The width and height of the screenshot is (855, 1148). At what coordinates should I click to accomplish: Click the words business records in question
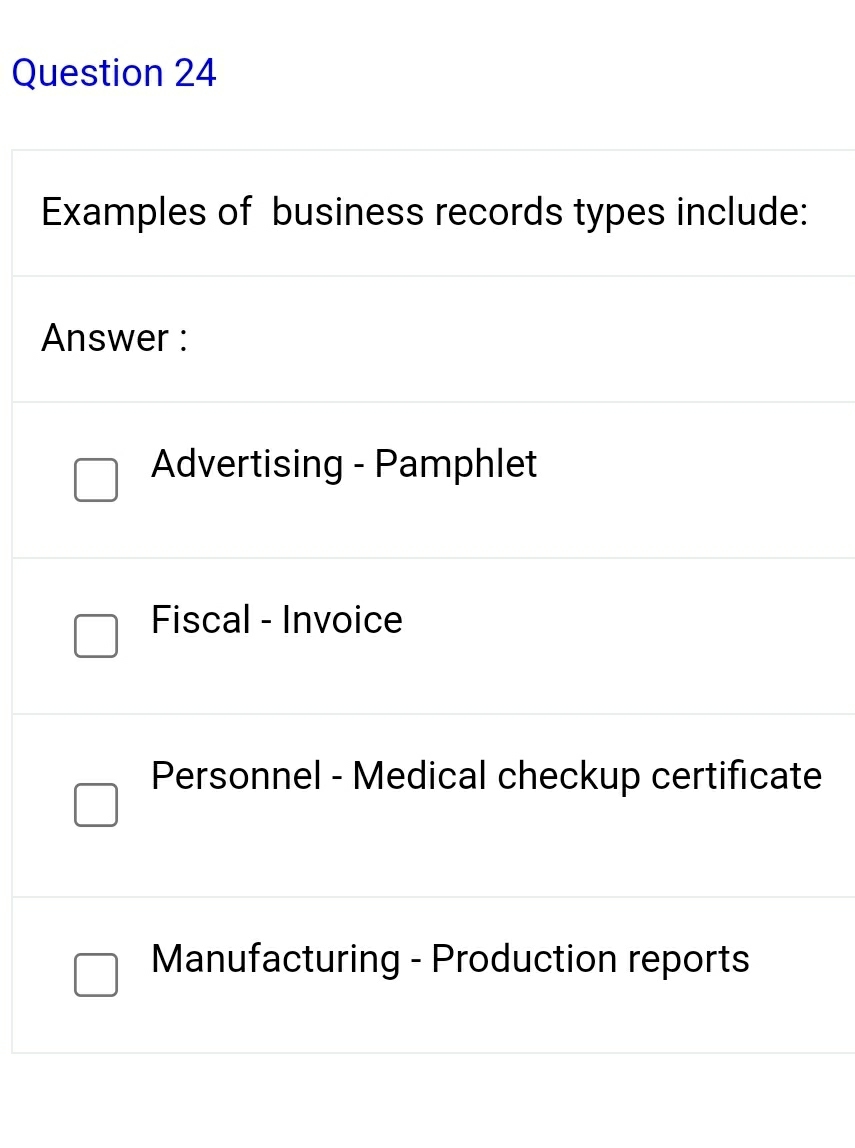point(417,212)
